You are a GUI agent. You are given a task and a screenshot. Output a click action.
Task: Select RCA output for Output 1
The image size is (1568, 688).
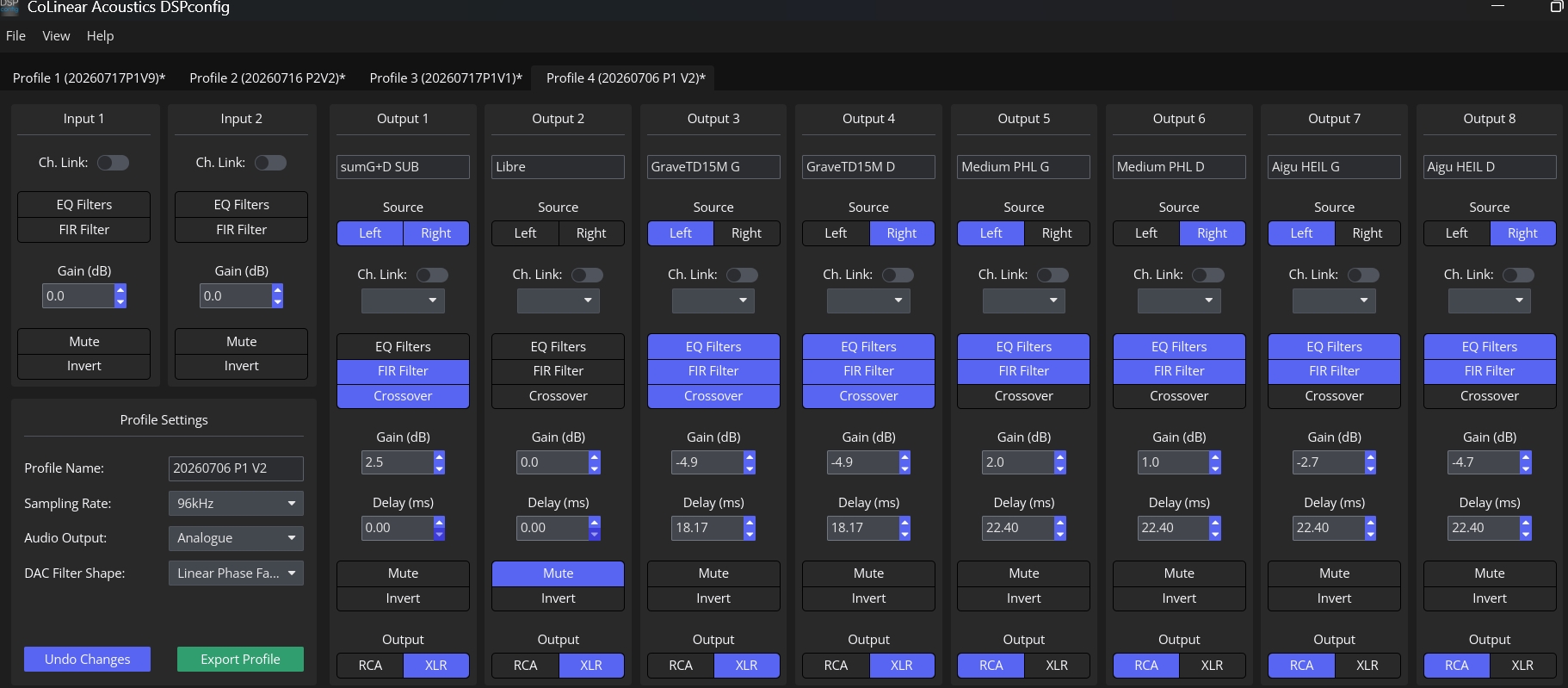(370, 666)
